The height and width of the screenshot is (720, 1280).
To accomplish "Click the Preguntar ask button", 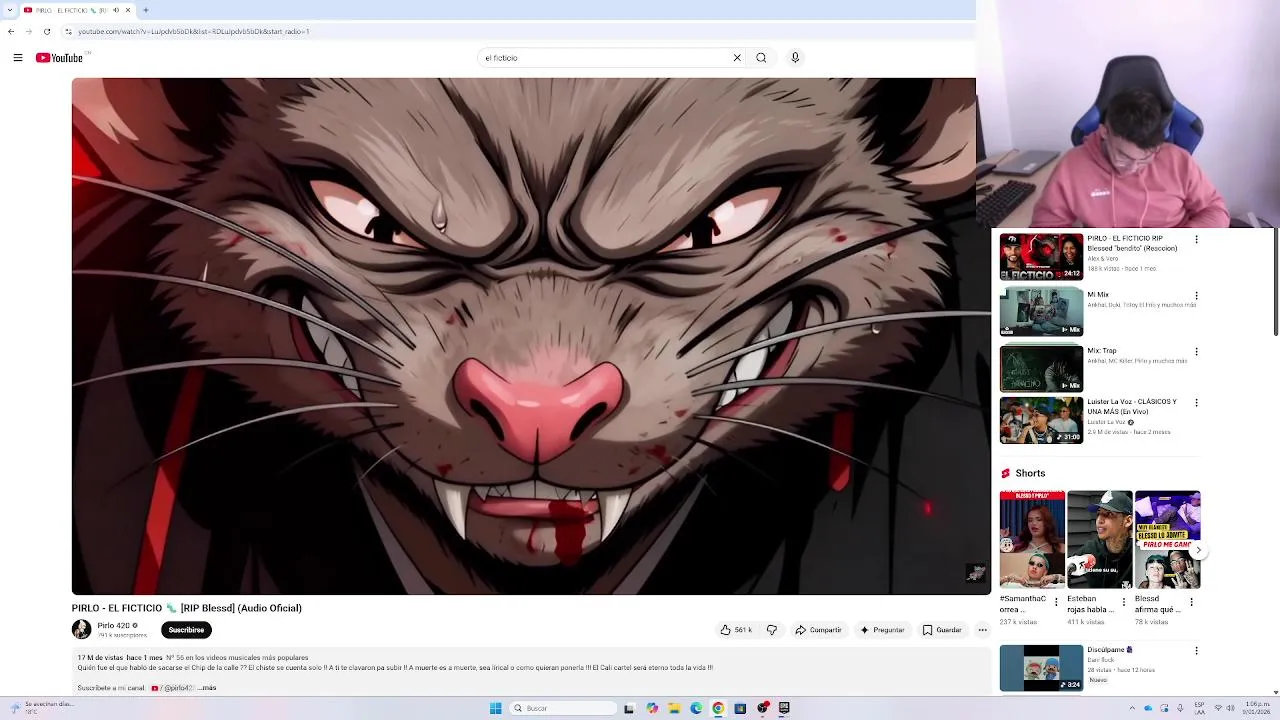I will (x=882, y=630).
